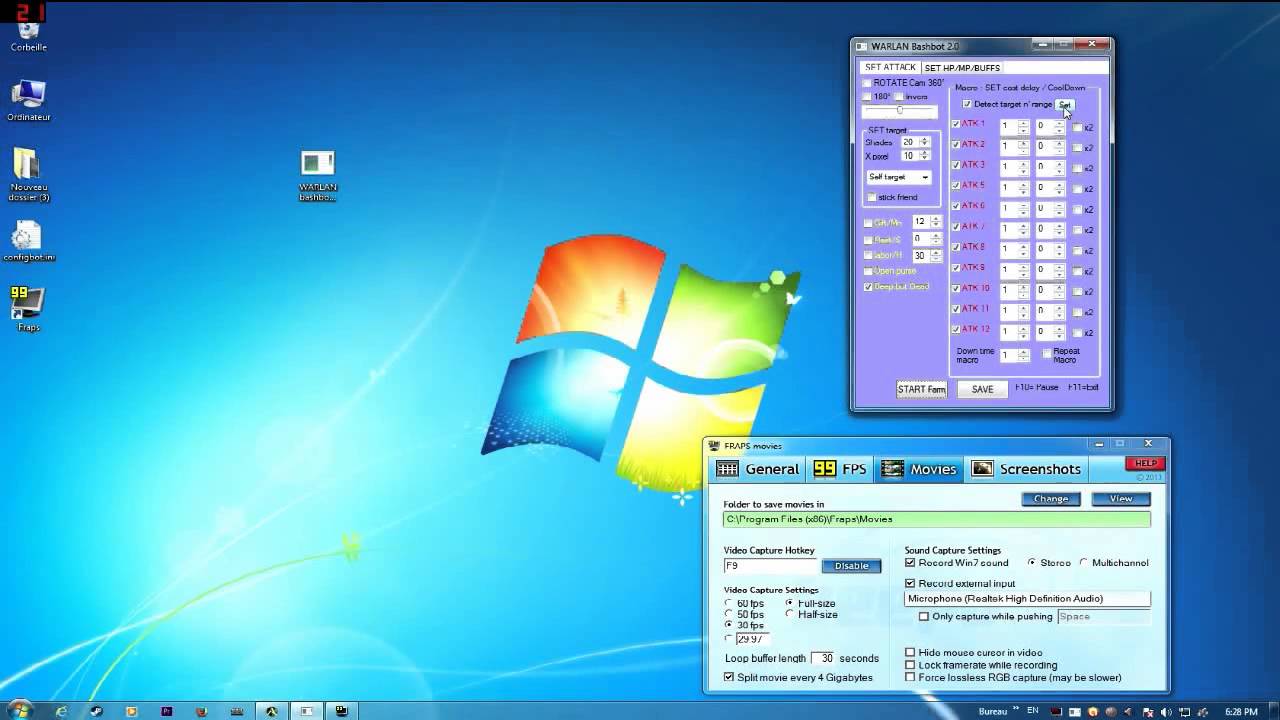The image size is (1280, 720).
Task: Click the Set button next to Detect target
Action: pos(1065,104)
